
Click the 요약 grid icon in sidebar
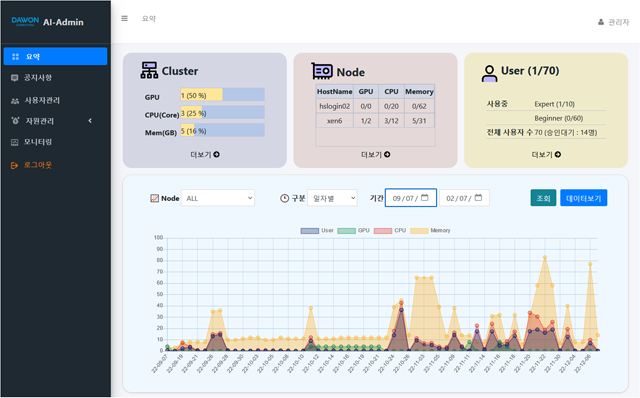tap(16, 57)
